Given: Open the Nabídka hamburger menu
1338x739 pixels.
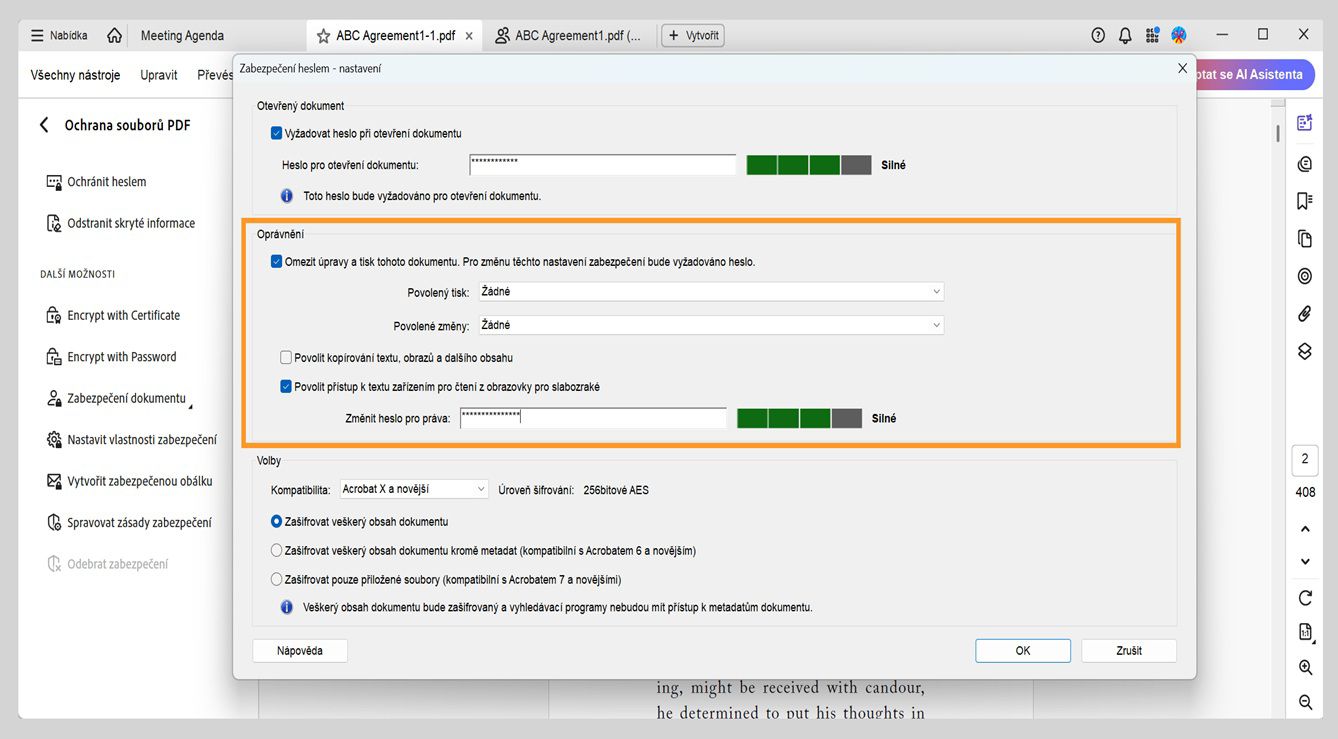Looking at the screenshot, I should 59,36.
